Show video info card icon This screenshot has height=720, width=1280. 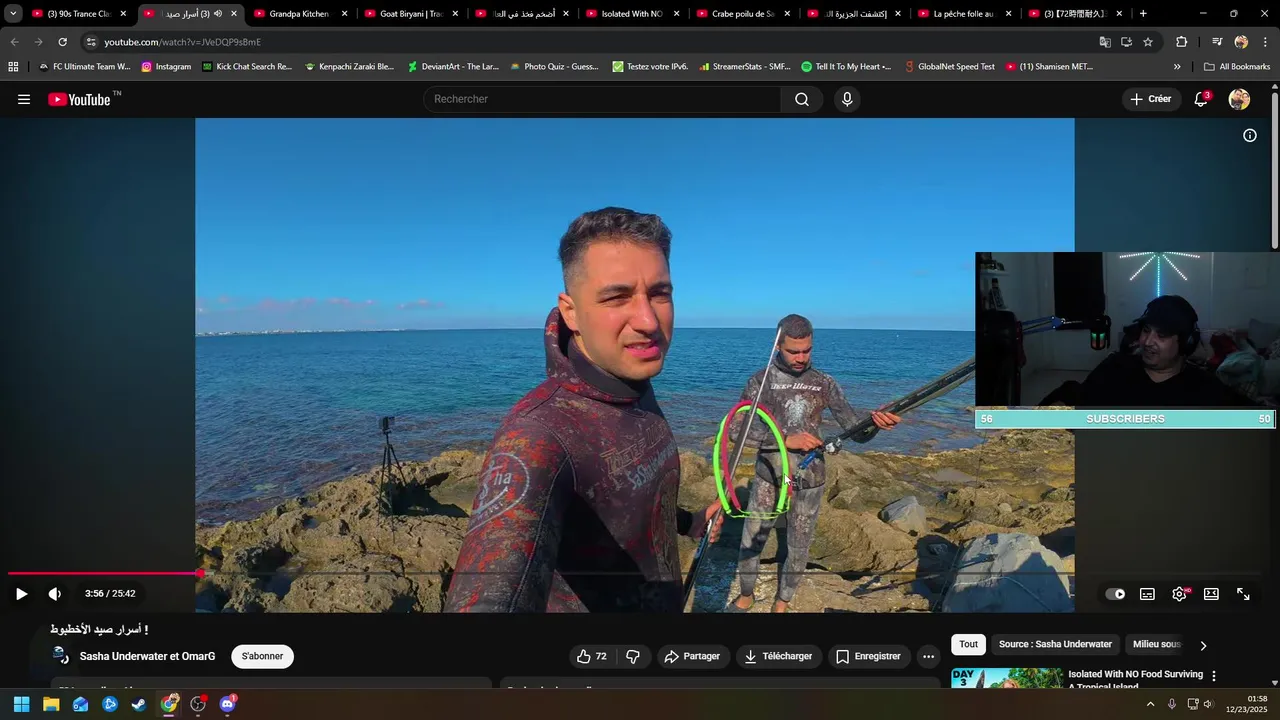pyautogui.click(x=1249, y=135)
